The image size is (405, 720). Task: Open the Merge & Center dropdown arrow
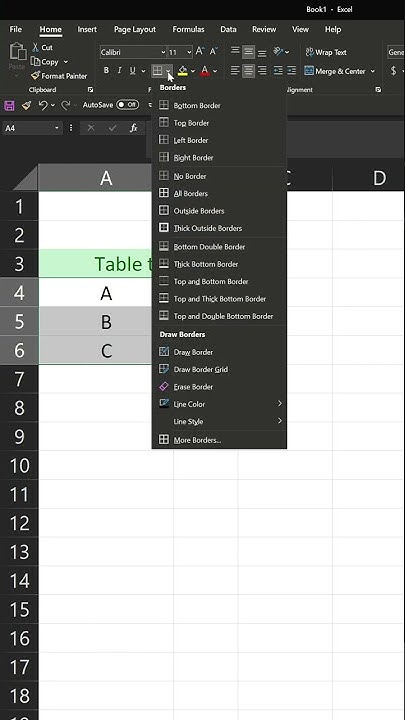click(372, 71)
